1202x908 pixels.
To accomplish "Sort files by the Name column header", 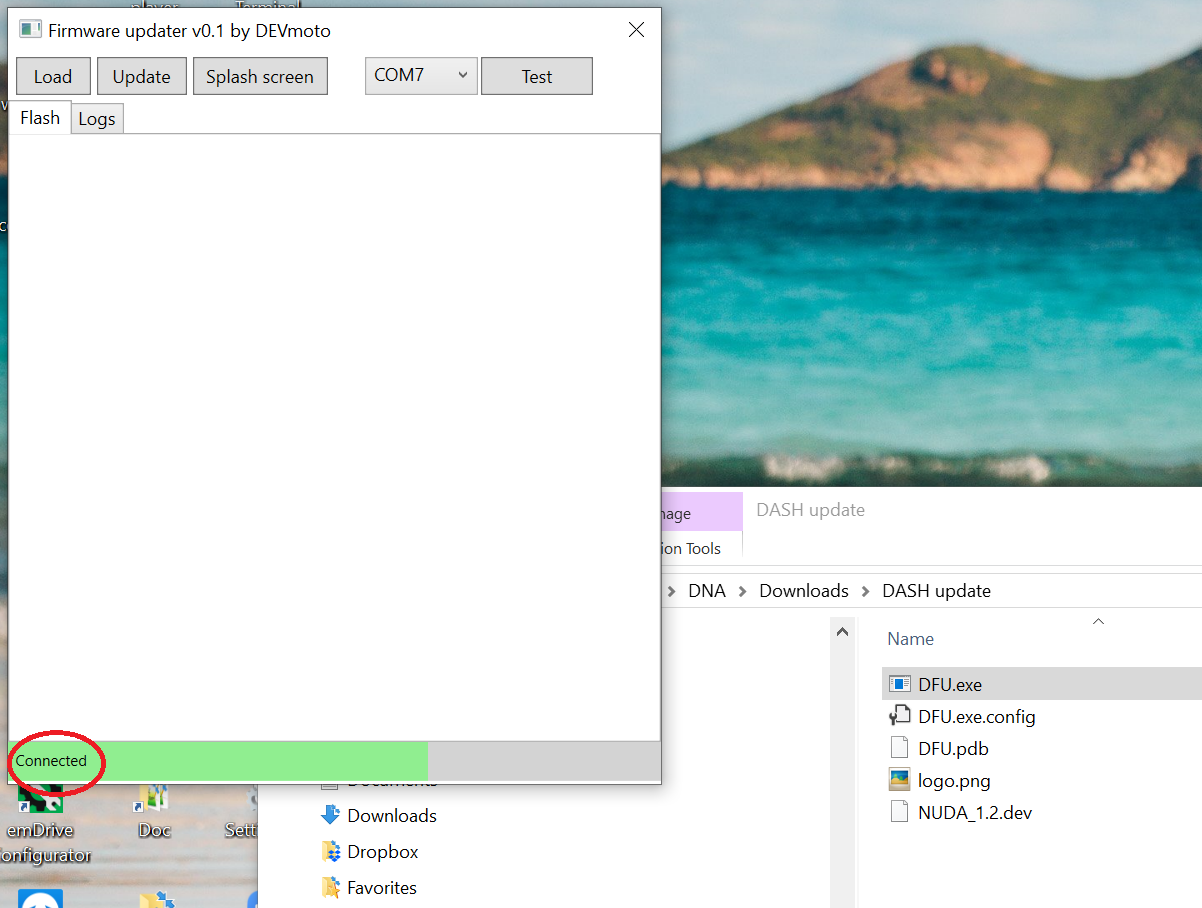I will point(910,639).
